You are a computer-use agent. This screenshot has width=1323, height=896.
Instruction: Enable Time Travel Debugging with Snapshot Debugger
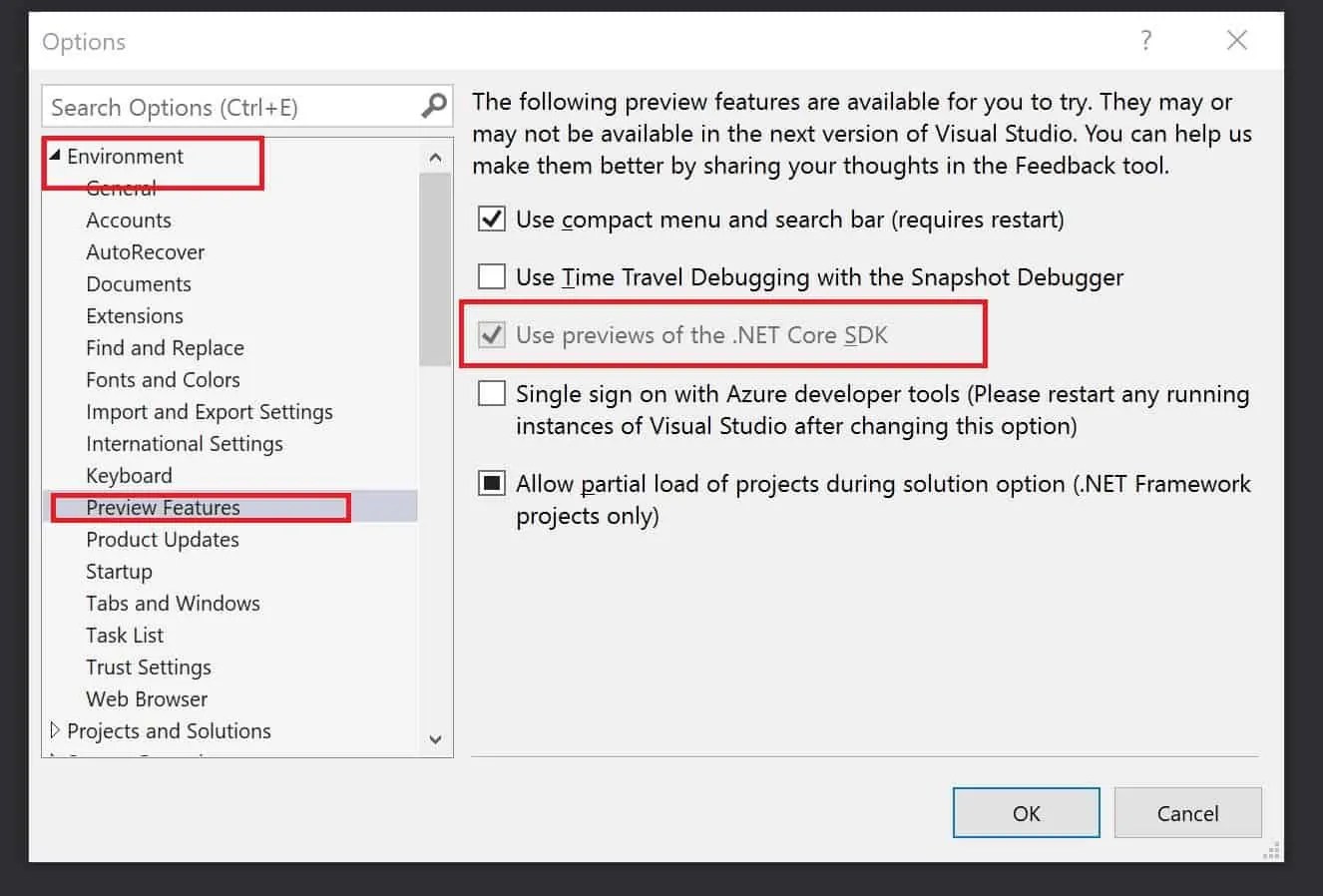(491, 276)
